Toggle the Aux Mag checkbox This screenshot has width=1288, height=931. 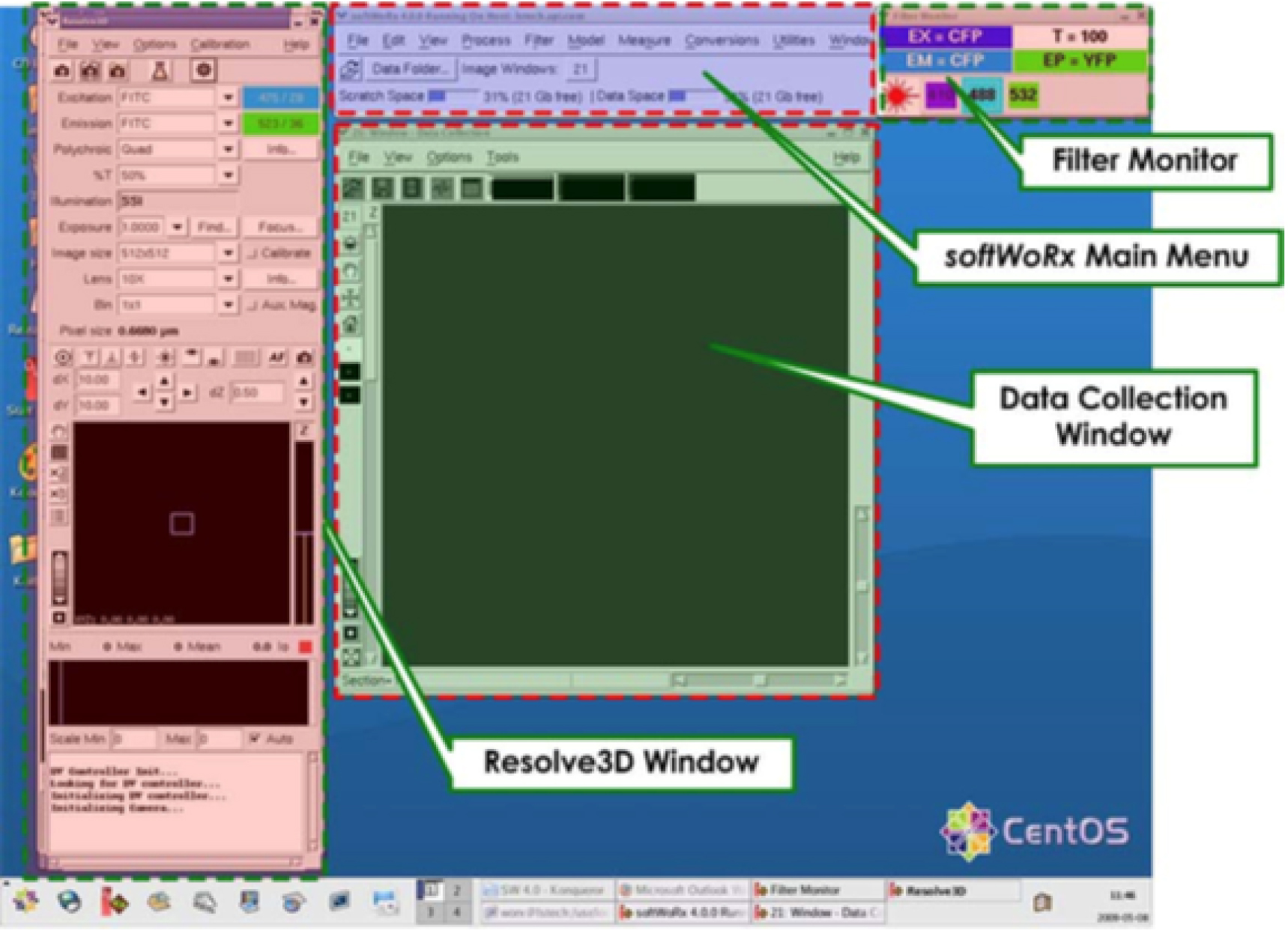253,305
